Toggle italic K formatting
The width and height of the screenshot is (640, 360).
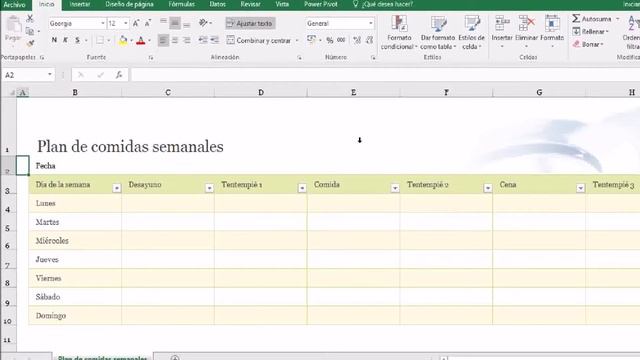[x=65, y=40]
